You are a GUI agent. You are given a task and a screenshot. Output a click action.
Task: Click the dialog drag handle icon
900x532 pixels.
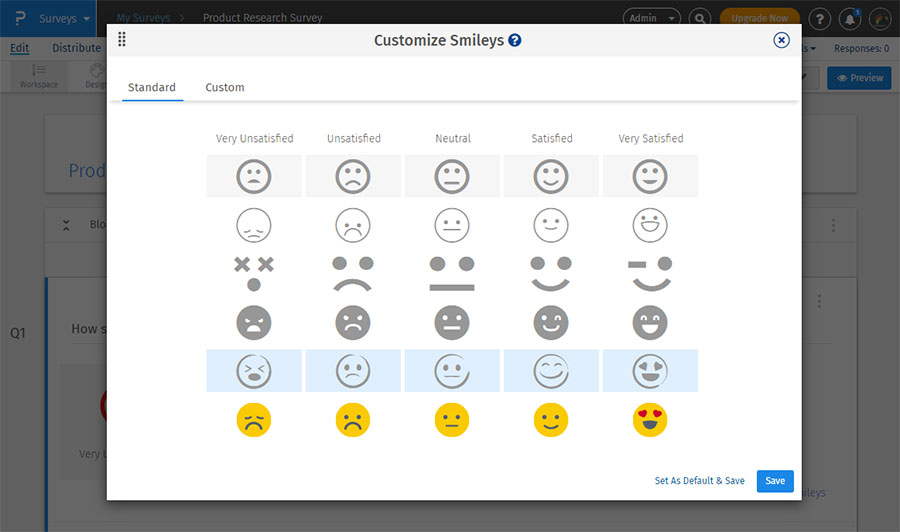[x=122, y=40]
